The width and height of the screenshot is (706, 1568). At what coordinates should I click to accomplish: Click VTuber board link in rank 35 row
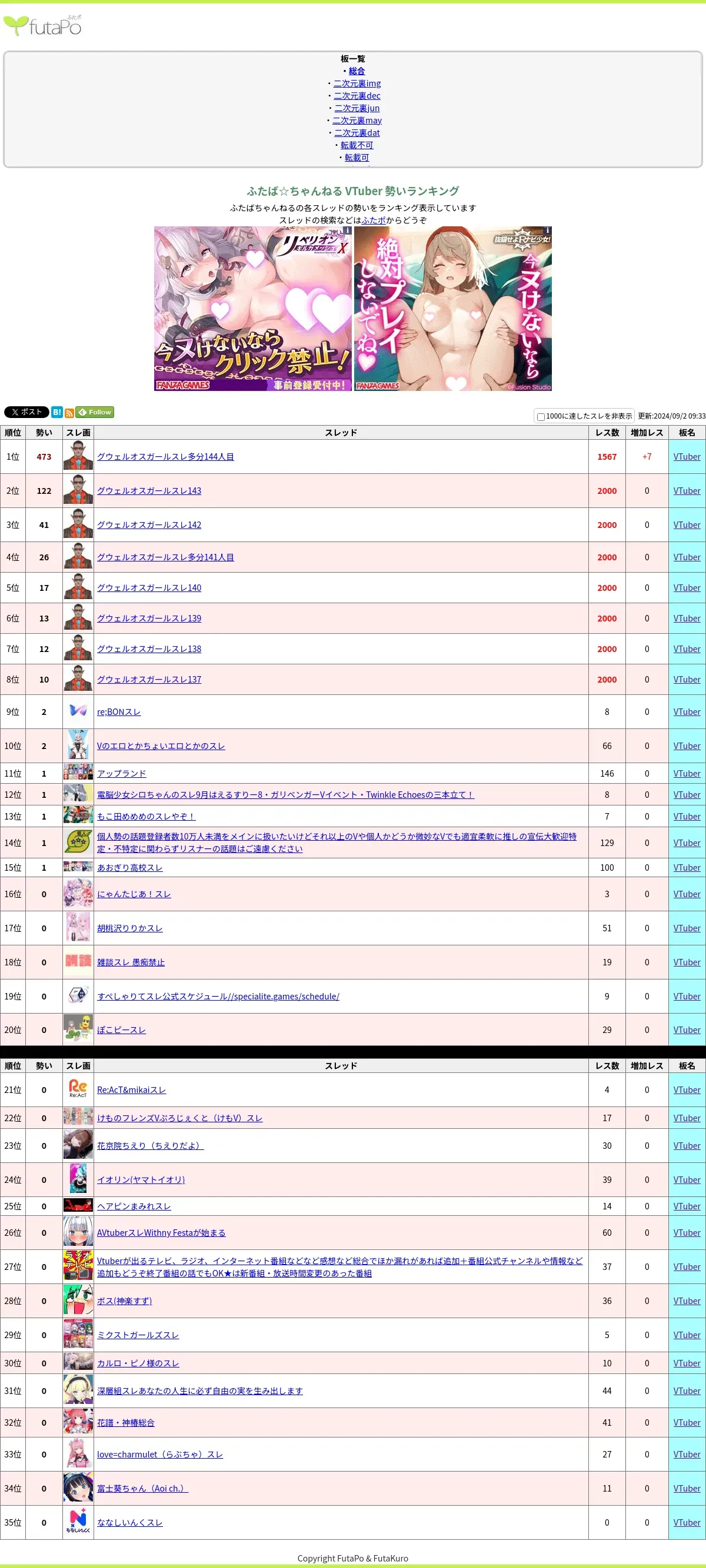(687, 1522)
